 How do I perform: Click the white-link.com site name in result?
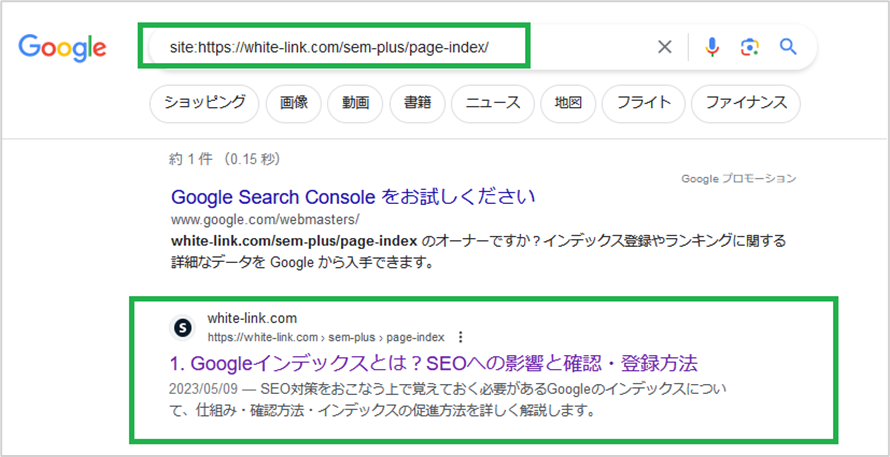pos(252,318)
